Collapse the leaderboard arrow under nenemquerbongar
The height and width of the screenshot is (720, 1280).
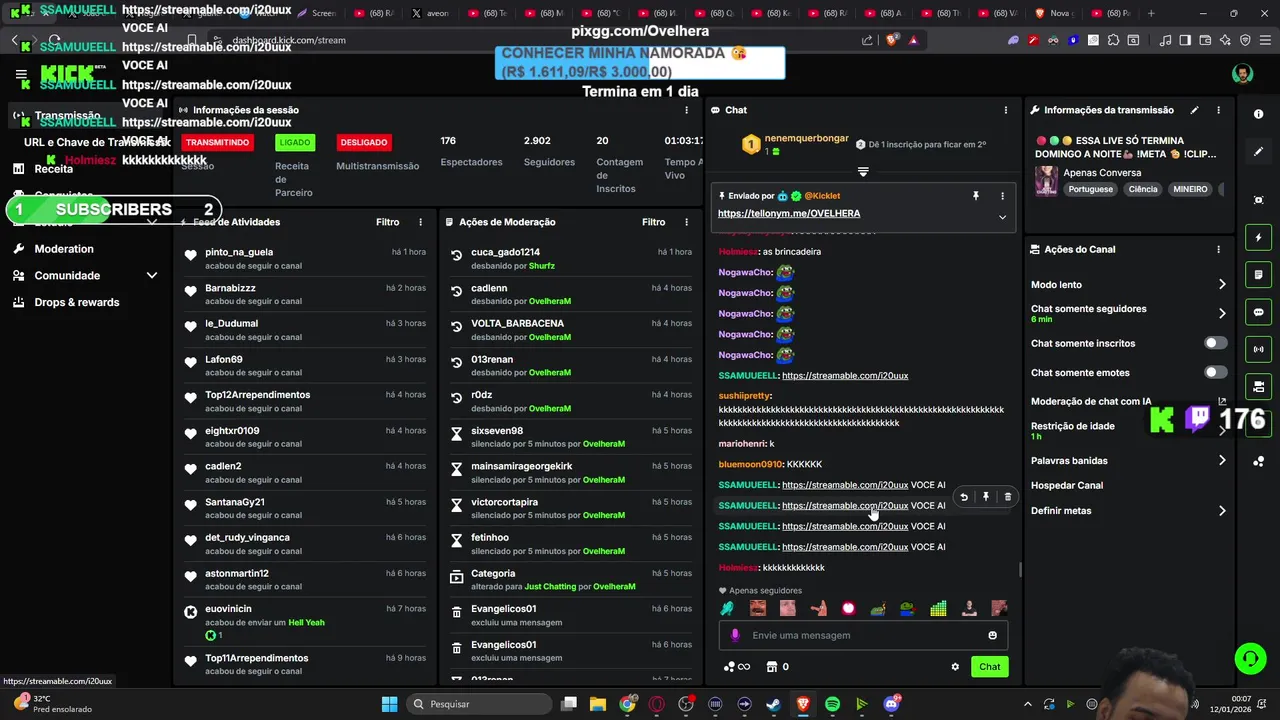point(863,172)
